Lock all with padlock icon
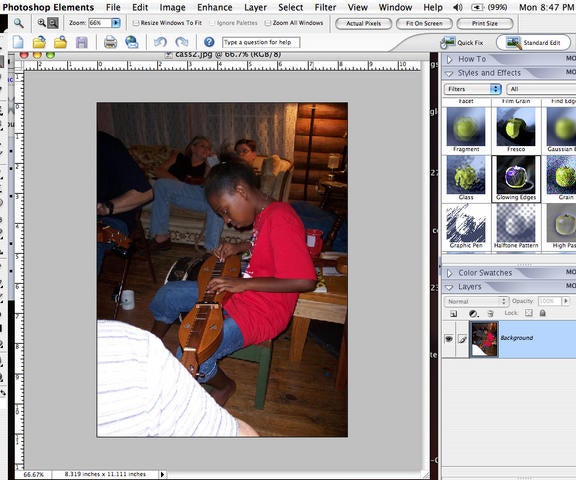 coord(542,313)
